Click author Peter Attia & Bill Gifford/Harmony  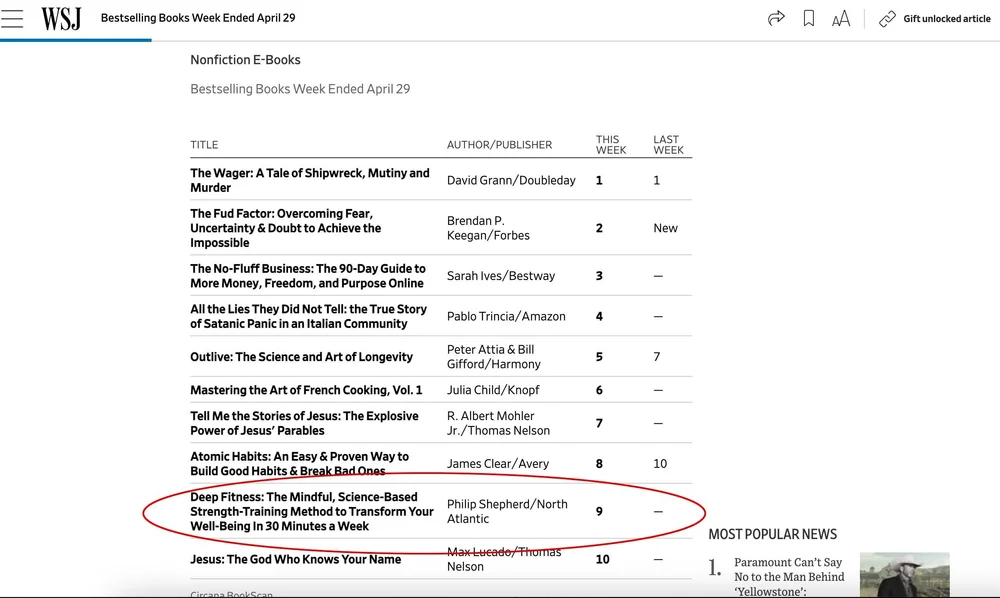[494, 357]
